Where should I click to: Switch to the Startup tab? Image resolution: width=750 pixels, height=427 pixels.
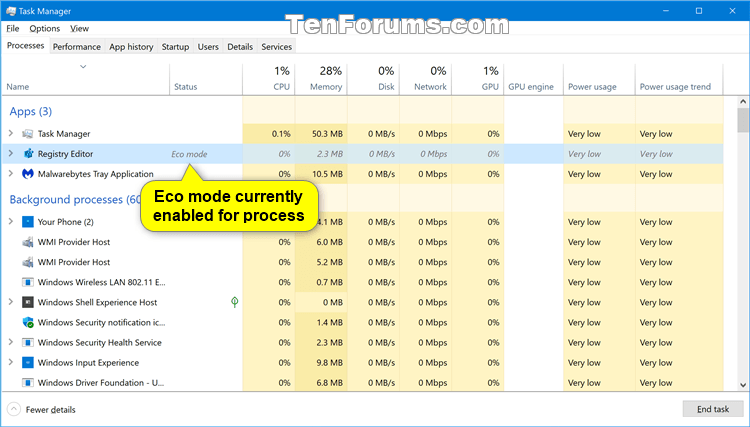(175, 46)
